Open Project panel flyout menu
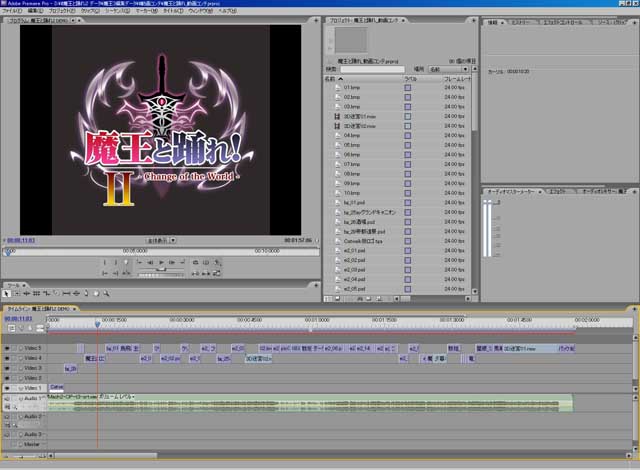 click(x=473, y=20)
